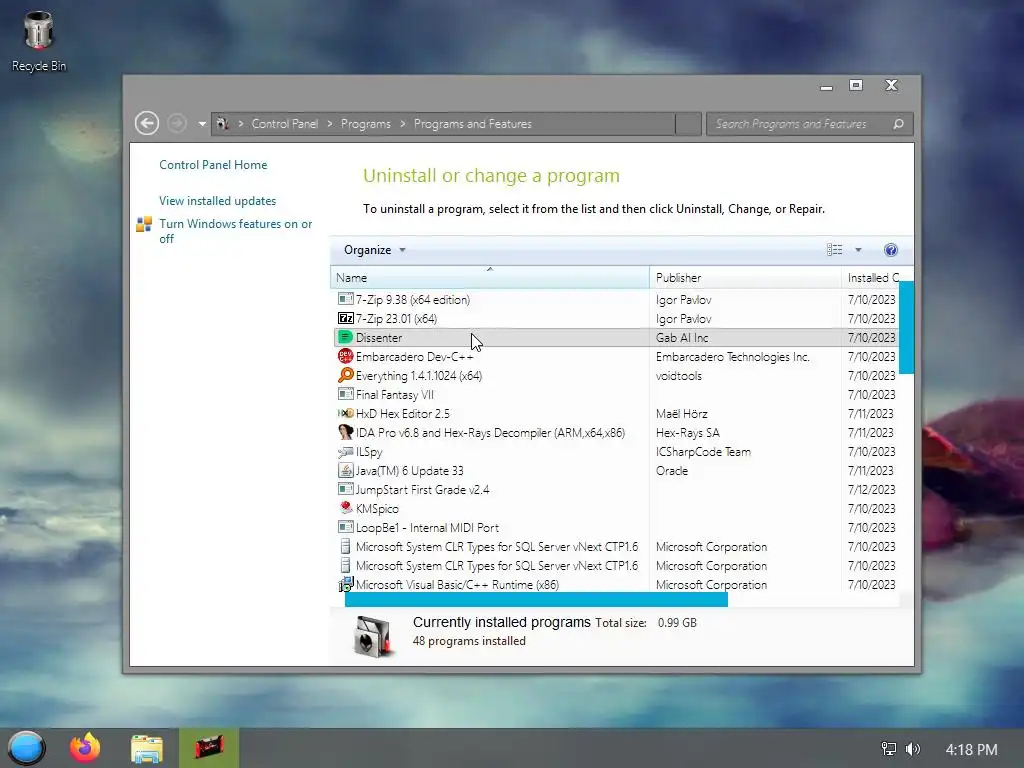
Task: Open the Recycle Bin desktop icon
Action: point(39,40)
